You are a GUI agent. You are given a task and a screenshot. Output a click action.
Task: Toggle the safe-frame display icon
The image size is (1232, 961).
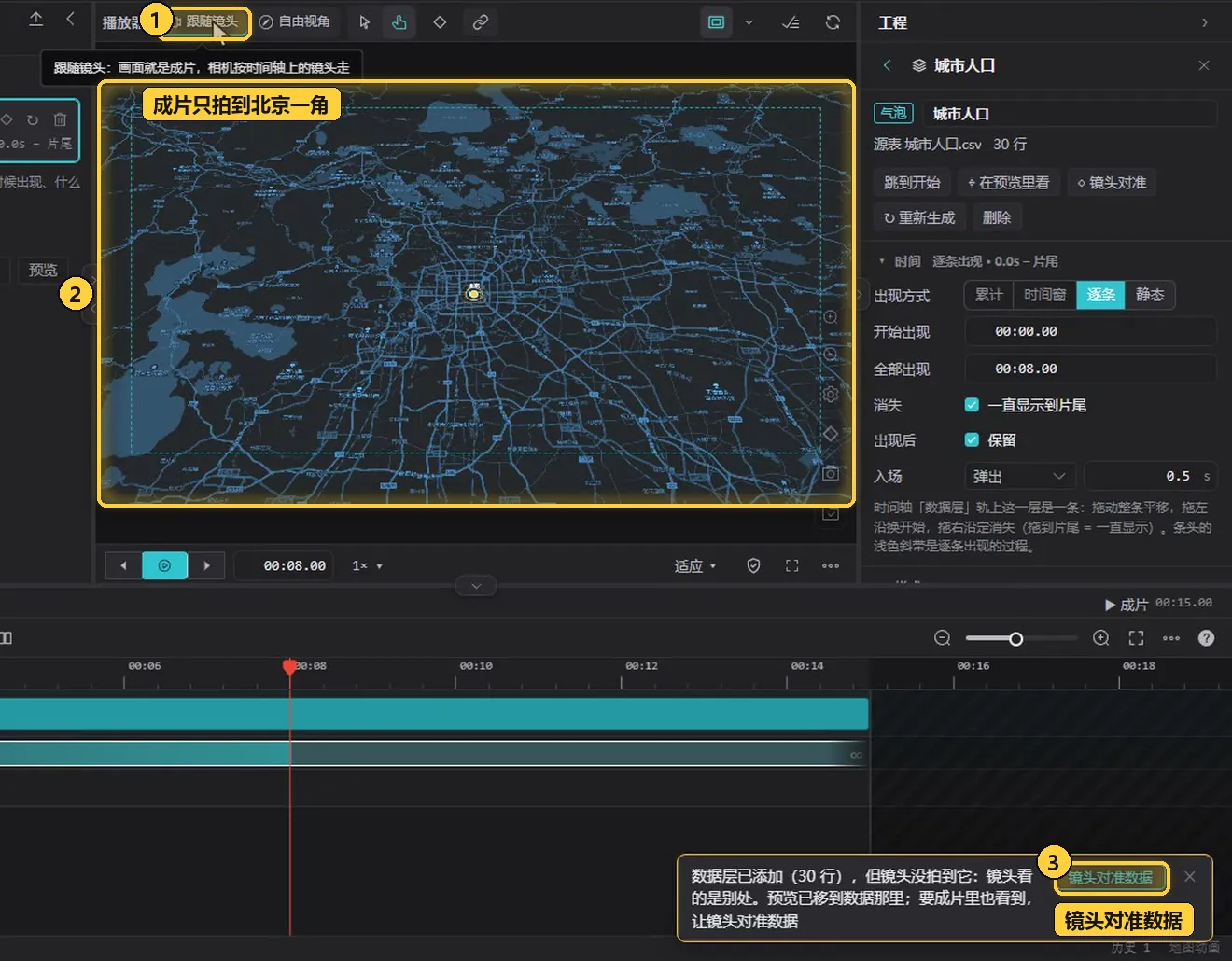(716, 22)
